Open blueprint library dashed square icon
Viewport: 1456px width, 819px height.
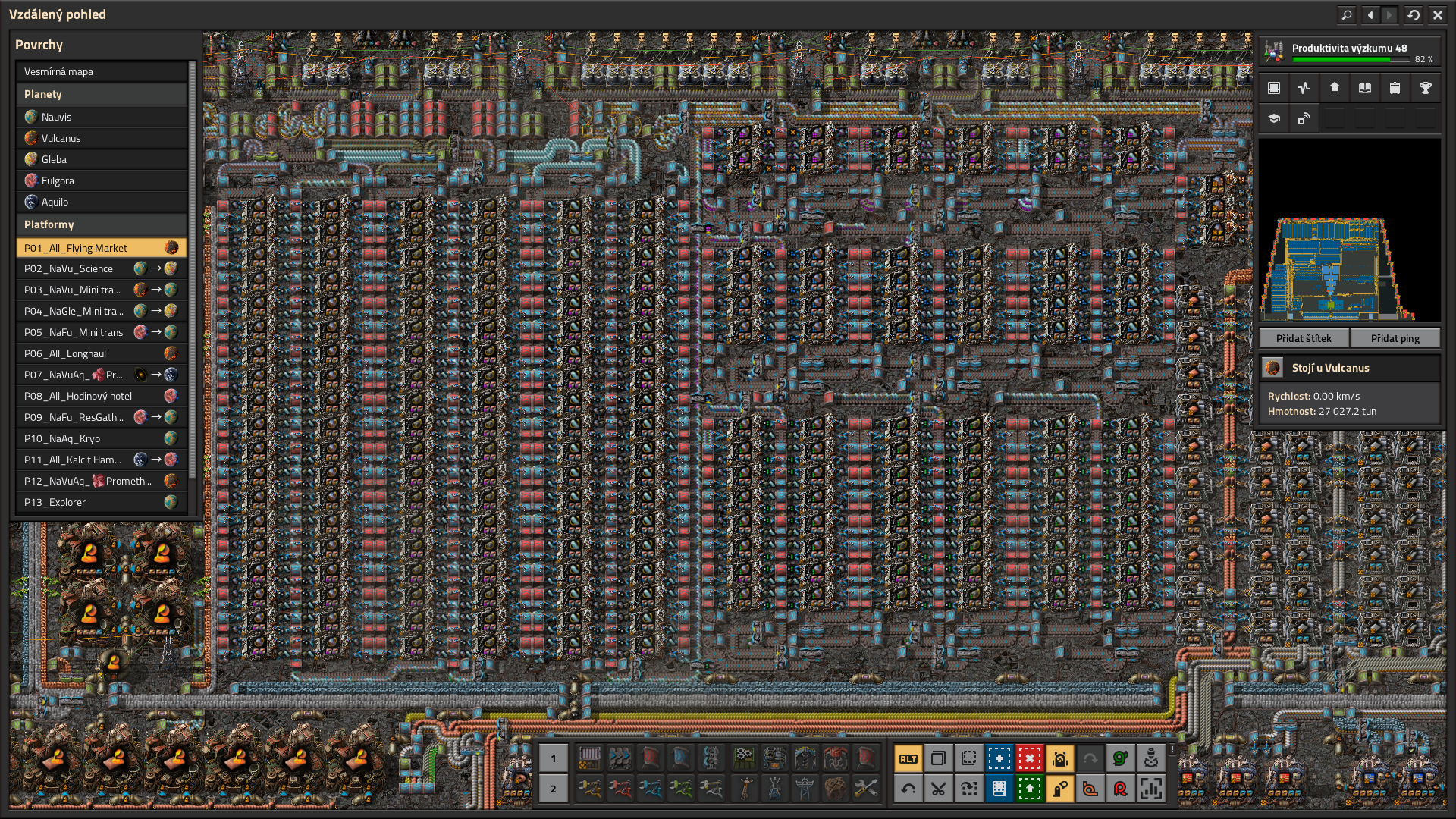pyautogui.click(x=1273, y=88)
